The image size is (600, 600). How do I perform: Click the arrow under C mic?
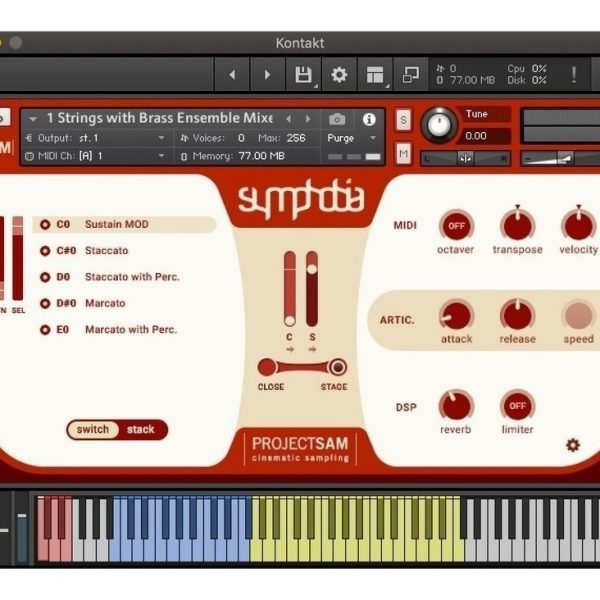click(x=290, y=349)
